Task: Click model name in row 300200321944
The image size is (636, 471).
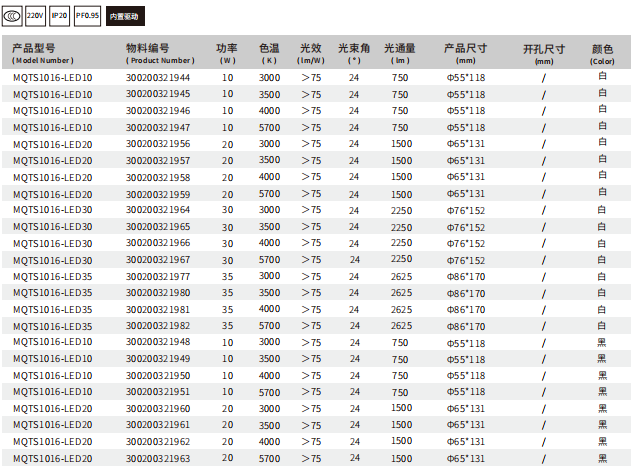Action: tap(53, 77)
